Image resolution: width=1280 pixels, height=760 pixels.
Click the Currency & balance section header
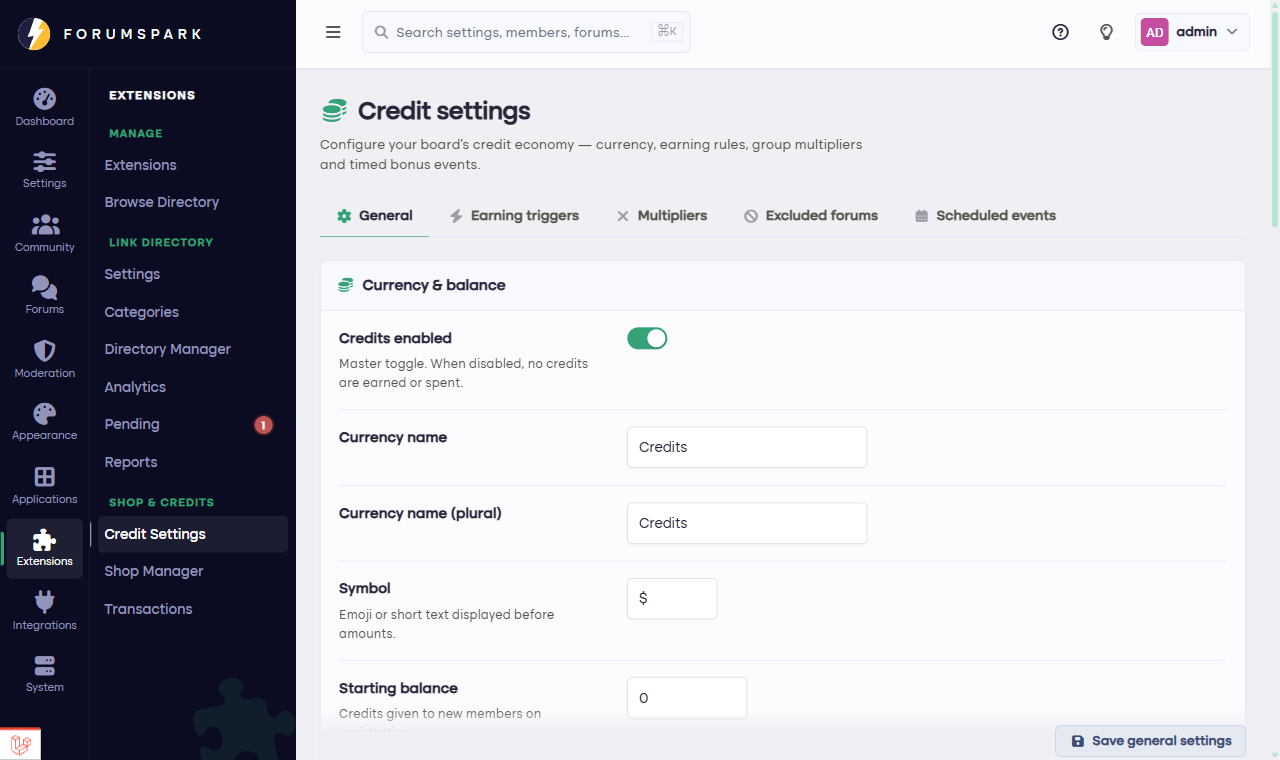point(782,285)
